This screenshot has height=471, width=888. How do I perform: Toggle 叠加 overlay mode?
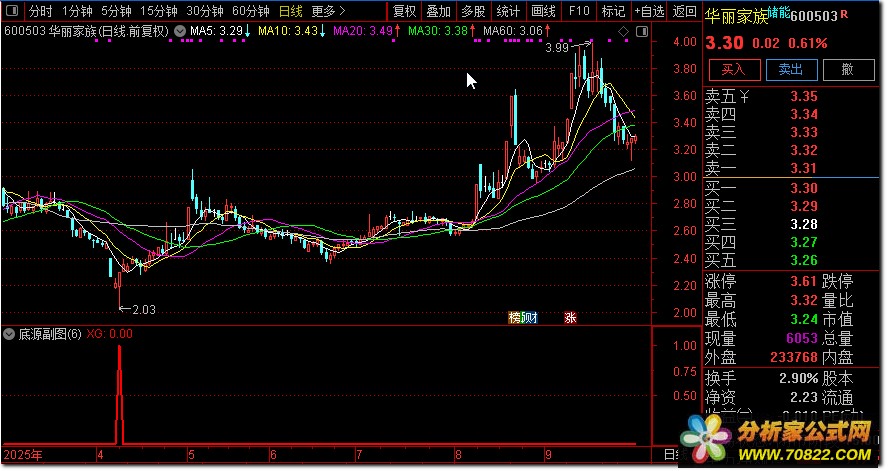point(438,12)
